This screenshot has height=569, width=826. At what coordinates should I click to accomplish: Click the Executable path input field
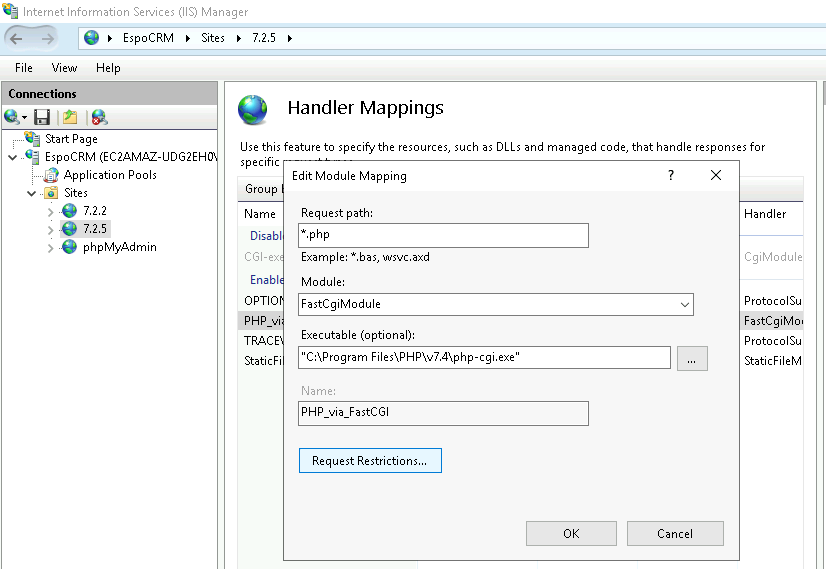pyautogui.click(x=484, y=358)
